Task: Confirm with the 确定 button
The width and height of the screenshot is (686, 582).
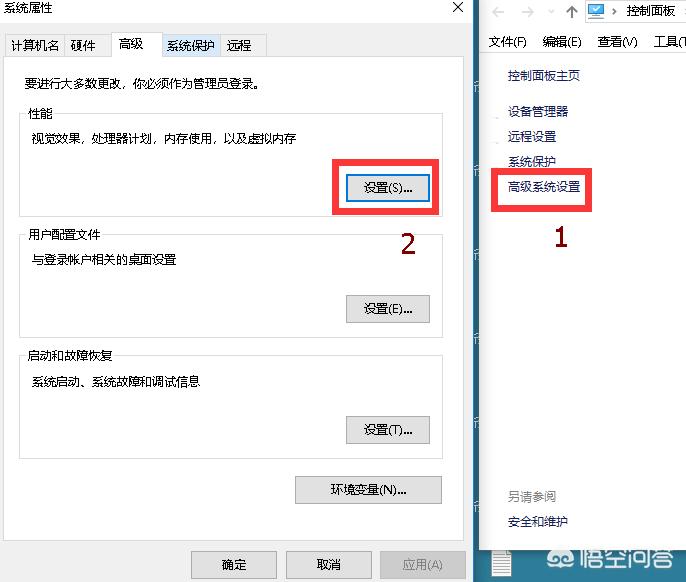Action: (234, 565)
